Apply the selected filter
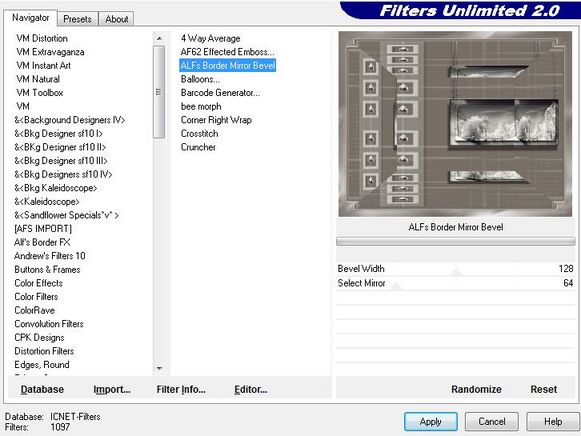The width and height of the screenshot is (581, 436). (431, 422)
